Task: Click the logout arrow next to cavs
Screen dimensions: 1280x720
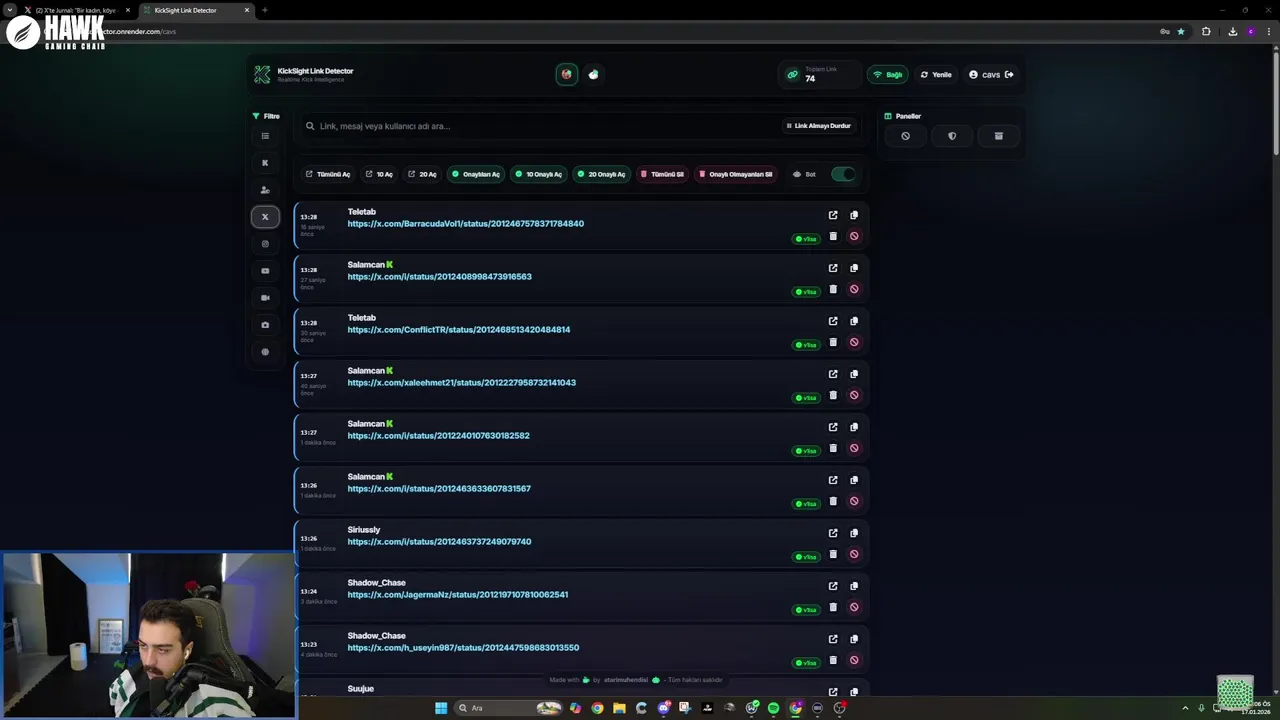Action: 1009,74
